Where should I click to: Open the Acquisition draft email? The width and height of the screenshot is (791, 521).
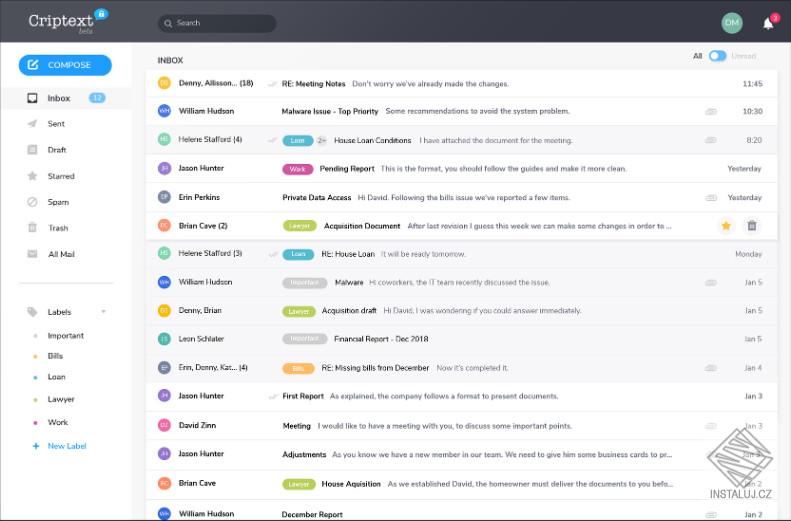coord(461,311)
